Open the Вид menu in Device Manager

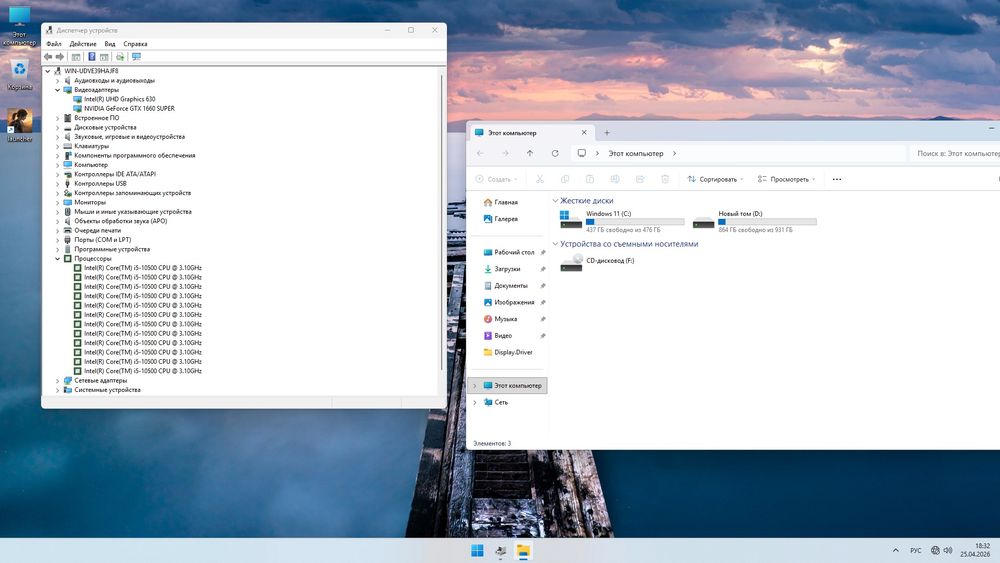pos(110,44)
